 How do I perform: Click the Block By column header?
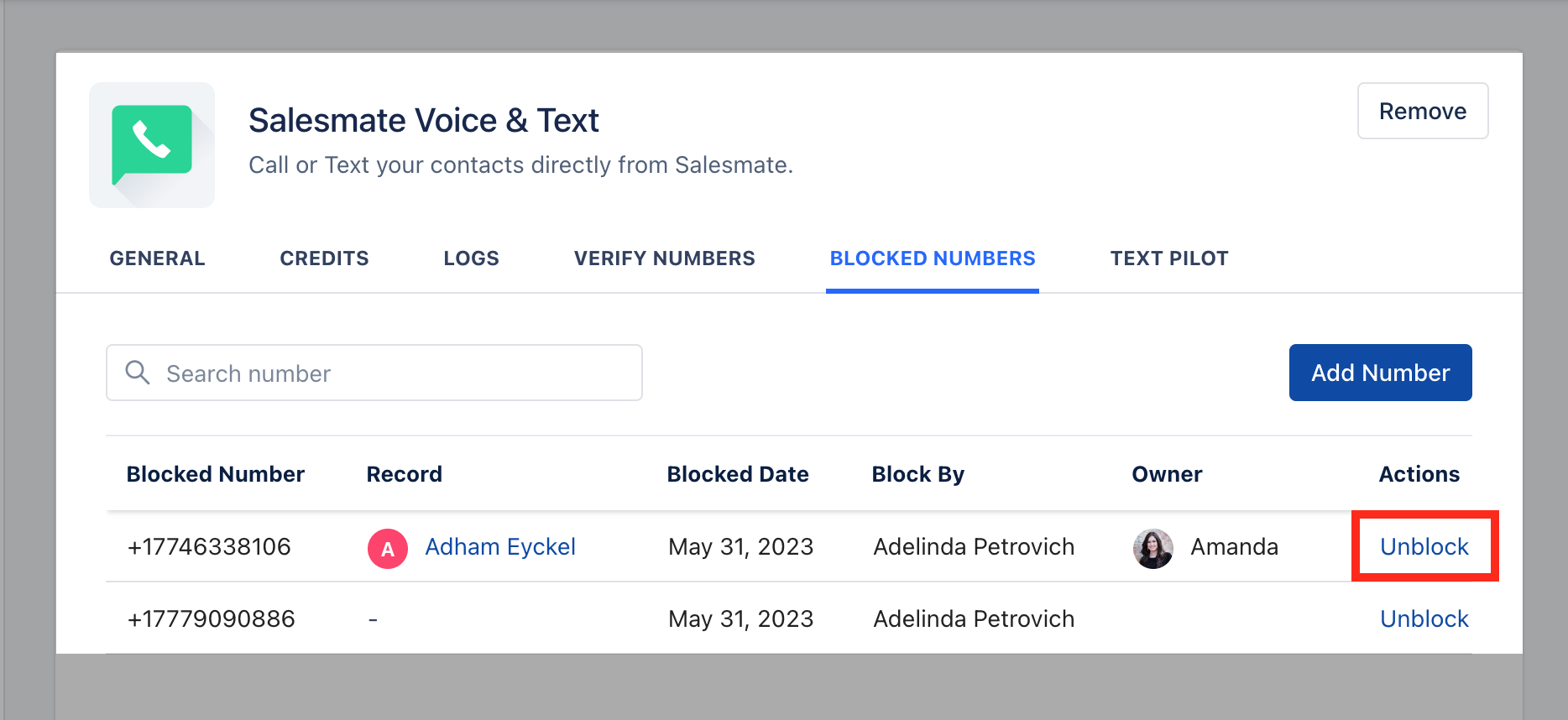(x=918, y=474)
